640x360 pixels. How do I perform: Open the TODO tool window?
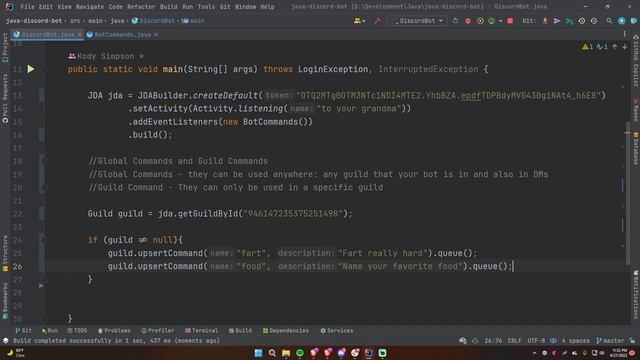pyautogui.click(x=77, y=331)
